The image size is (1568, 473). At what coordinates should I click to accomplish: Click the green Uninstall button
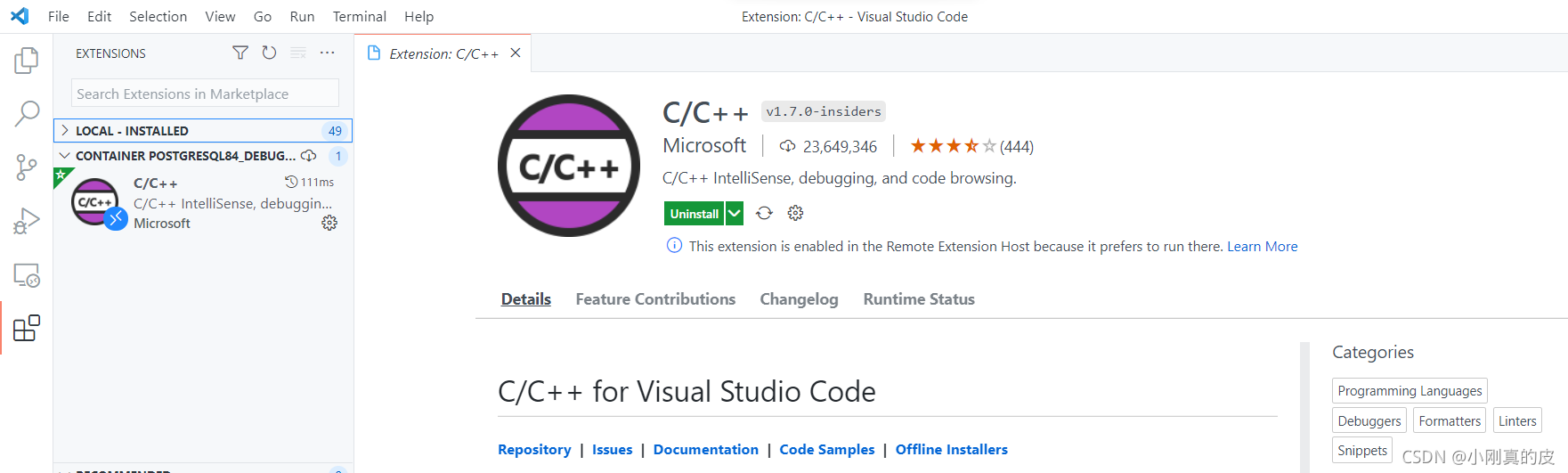point(694,213)
